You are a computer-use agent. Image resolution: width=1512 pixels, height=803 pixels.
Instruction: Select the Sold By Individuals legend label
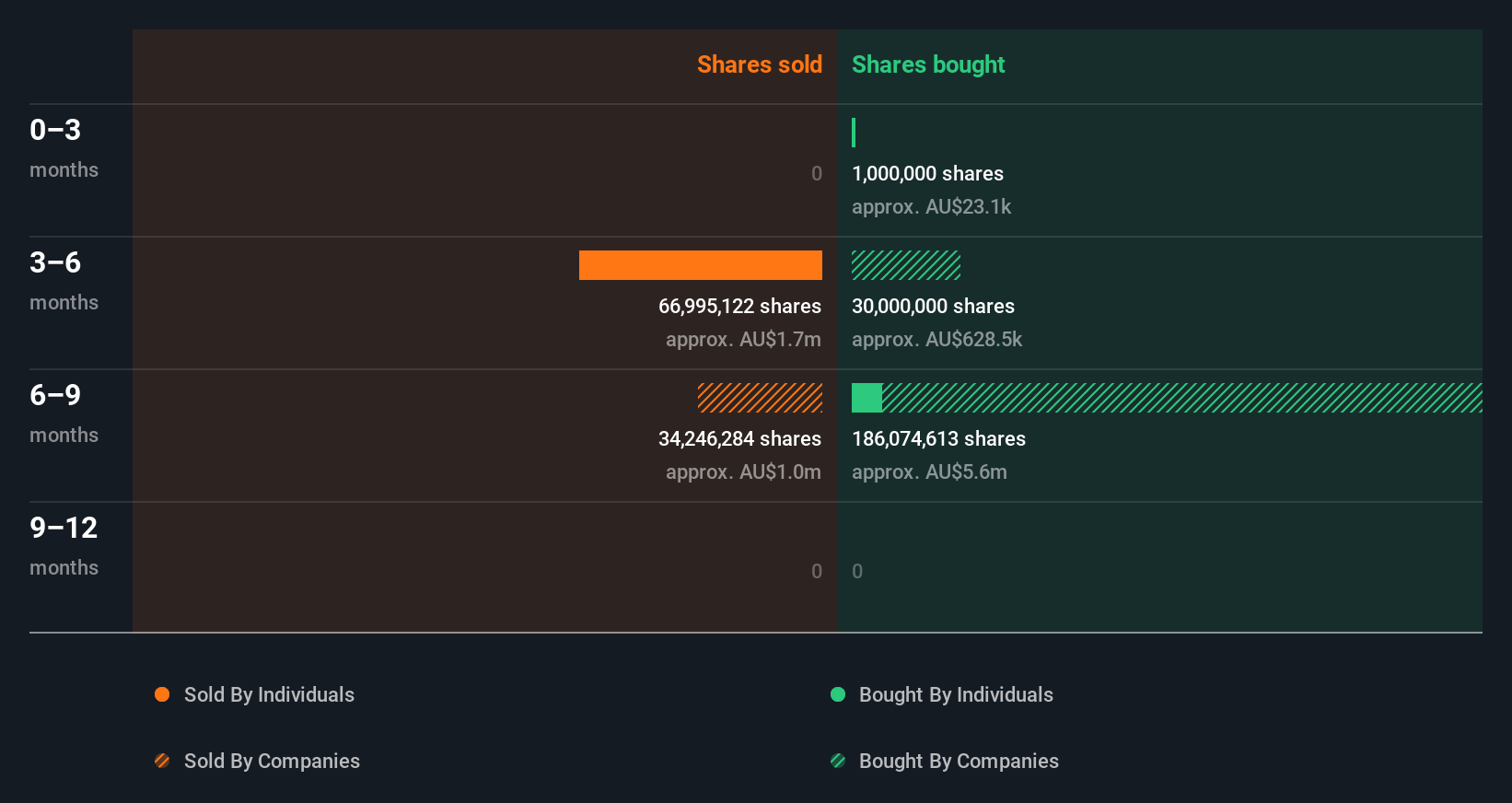pos(269,694)
